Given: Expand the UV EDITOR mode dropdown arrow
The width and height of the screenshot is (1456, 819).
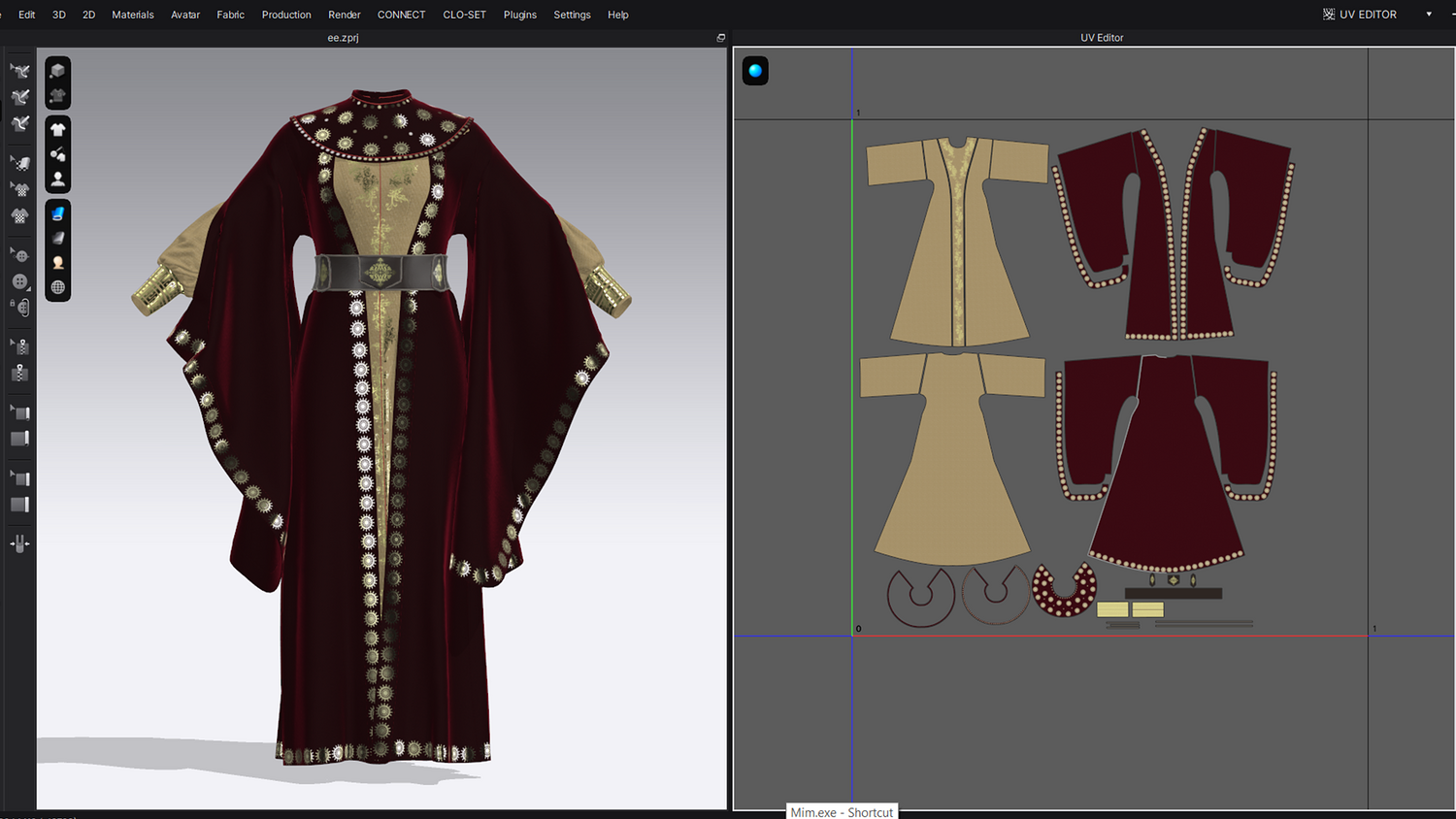Looking at the screenshot, I should coord(1429,15).
